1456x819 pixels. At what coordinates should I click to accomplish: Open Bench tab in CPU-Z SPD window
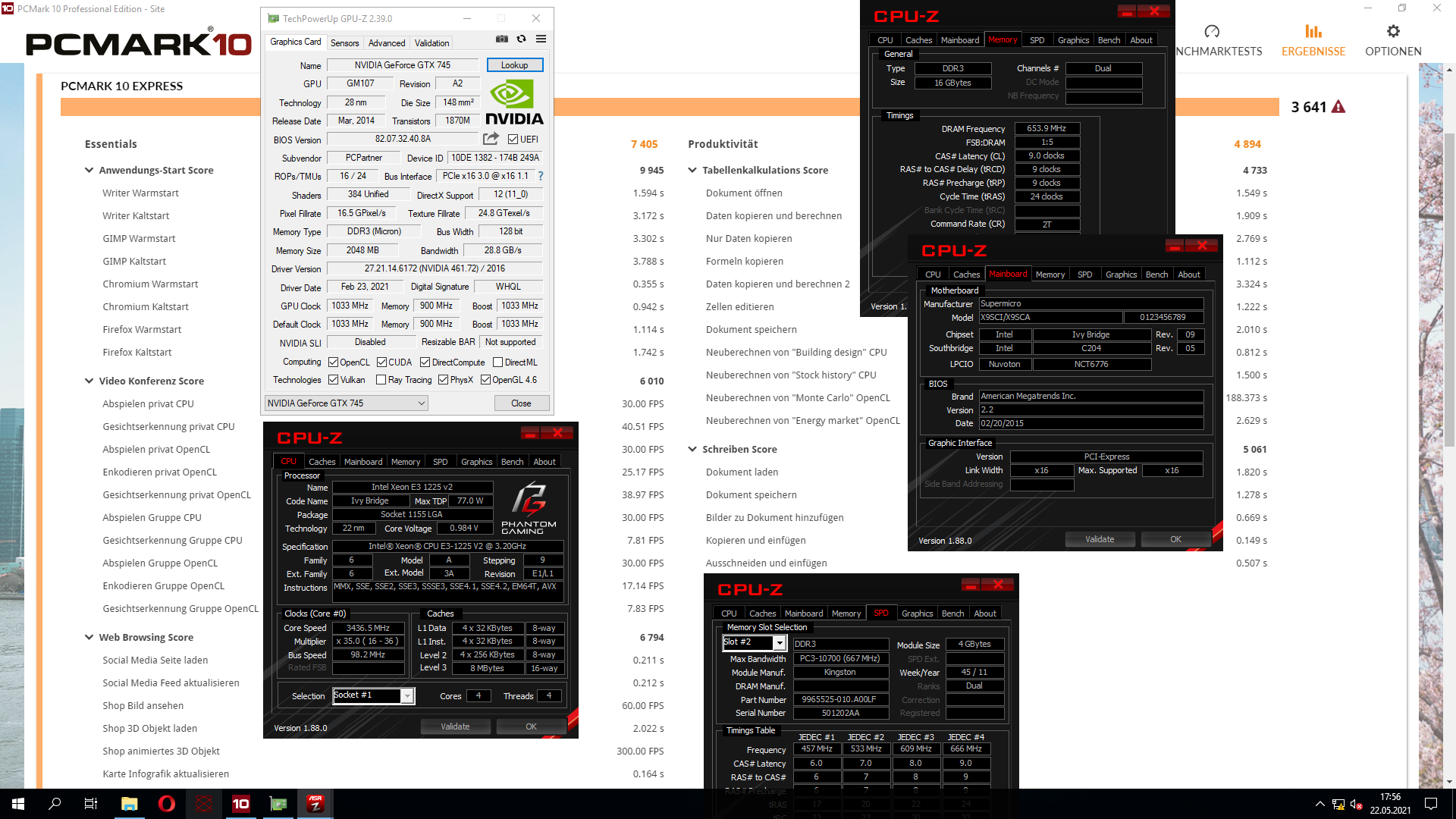(x=953, y=613)
